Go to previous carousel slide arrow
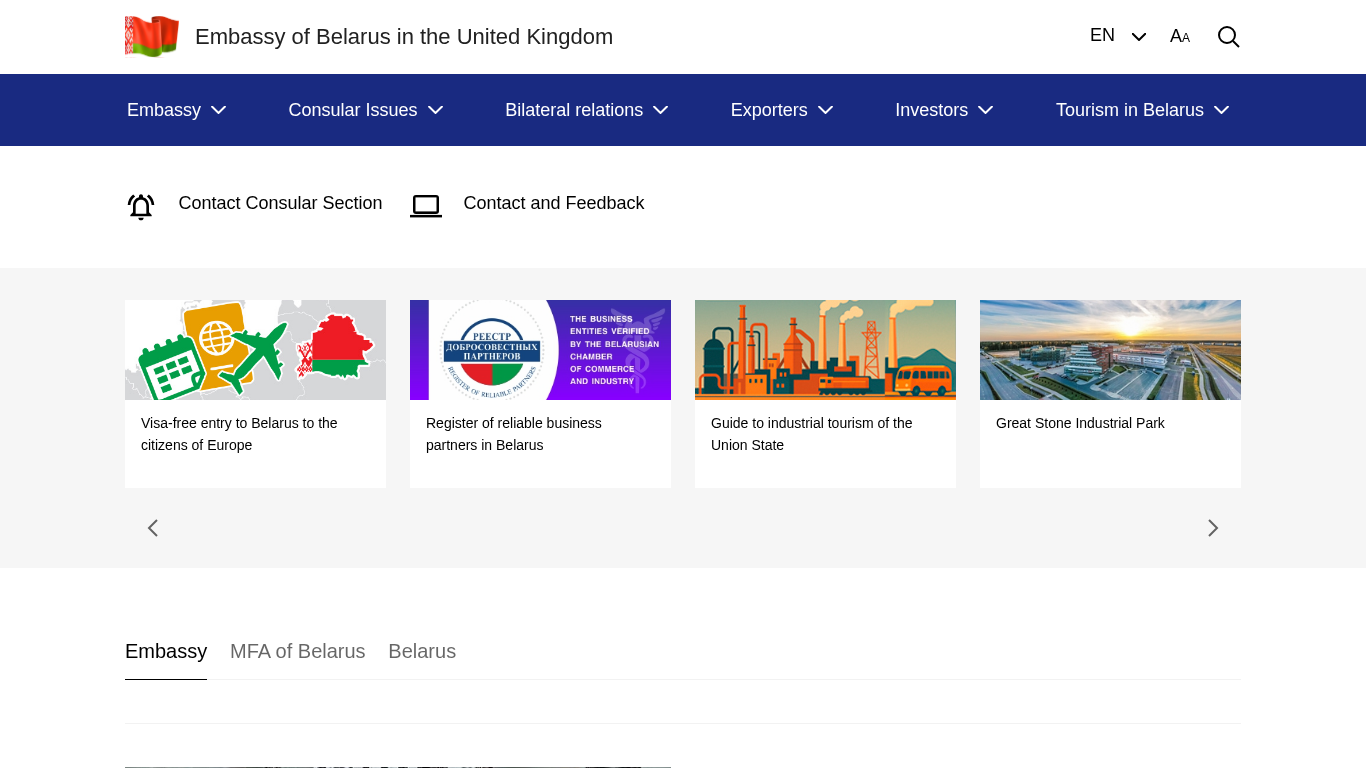 coord(153,528)
